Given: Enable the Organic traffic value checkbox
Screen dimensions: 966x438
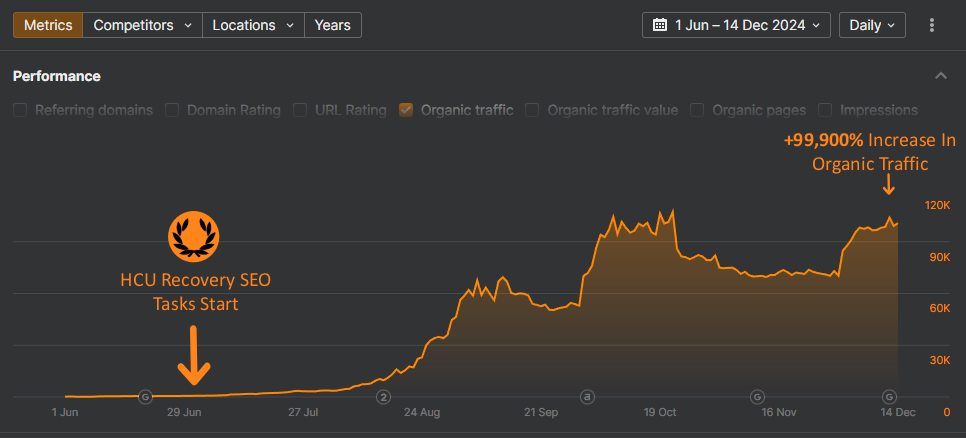Looking at the screenshot, I should [x=532, y=110].
